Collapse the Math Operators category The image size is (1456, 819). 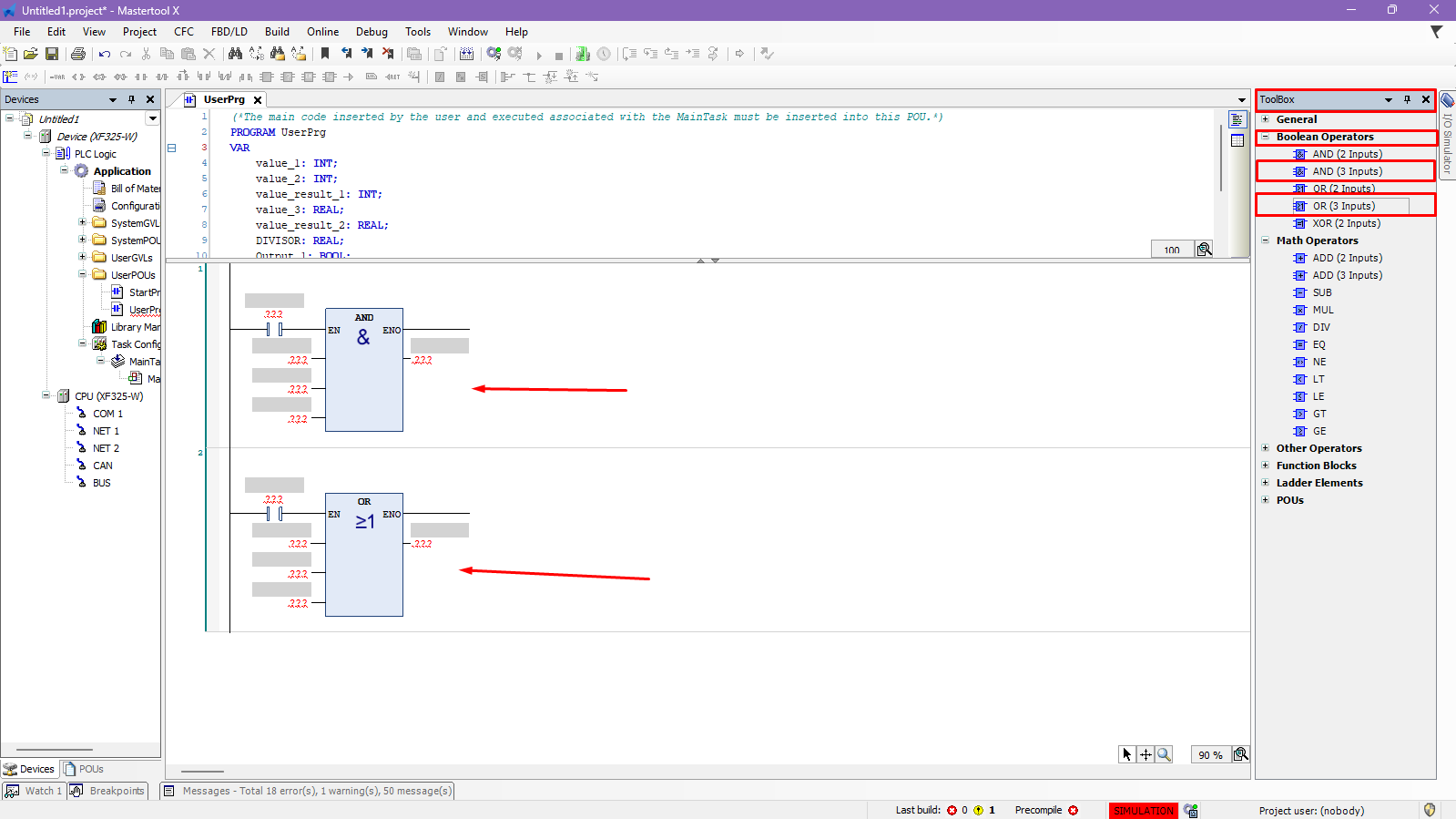1266,241
